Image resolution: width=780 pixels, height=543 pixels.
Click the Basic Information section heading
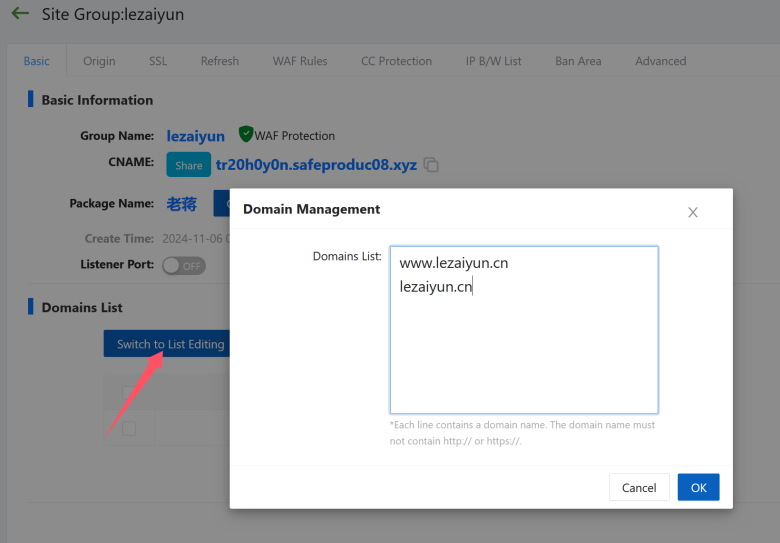[97, 100]
